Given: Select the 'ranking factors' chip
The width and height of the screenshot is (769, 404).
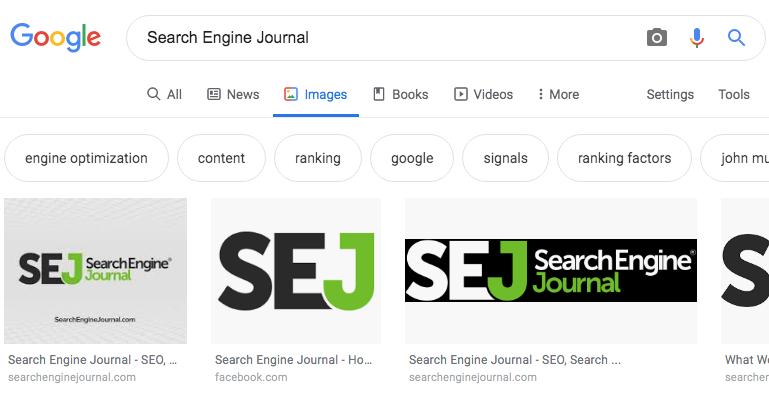Looking at the screenshot, I should coord(624,158).
